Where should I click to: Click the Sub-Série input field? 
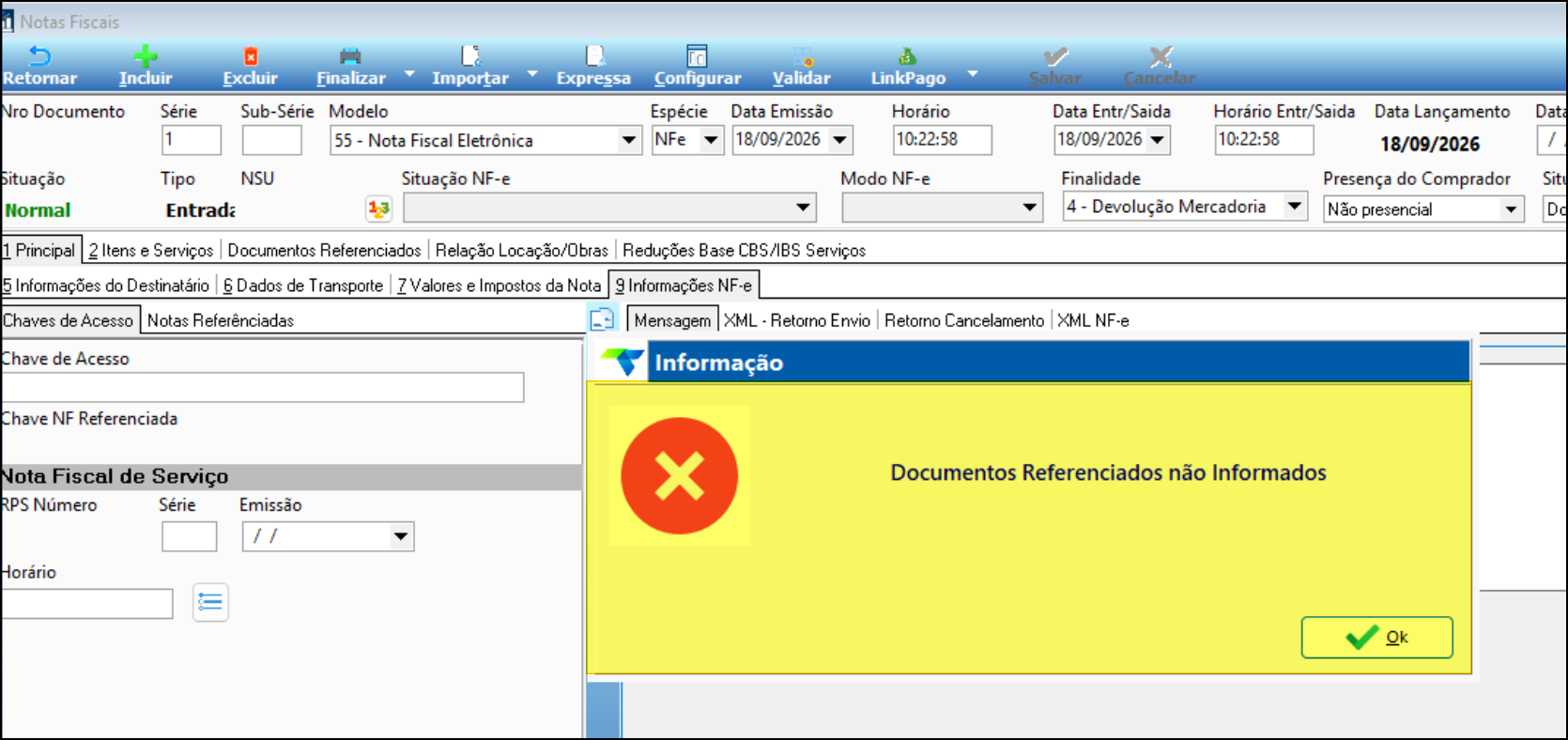click(x=271, y=141)
